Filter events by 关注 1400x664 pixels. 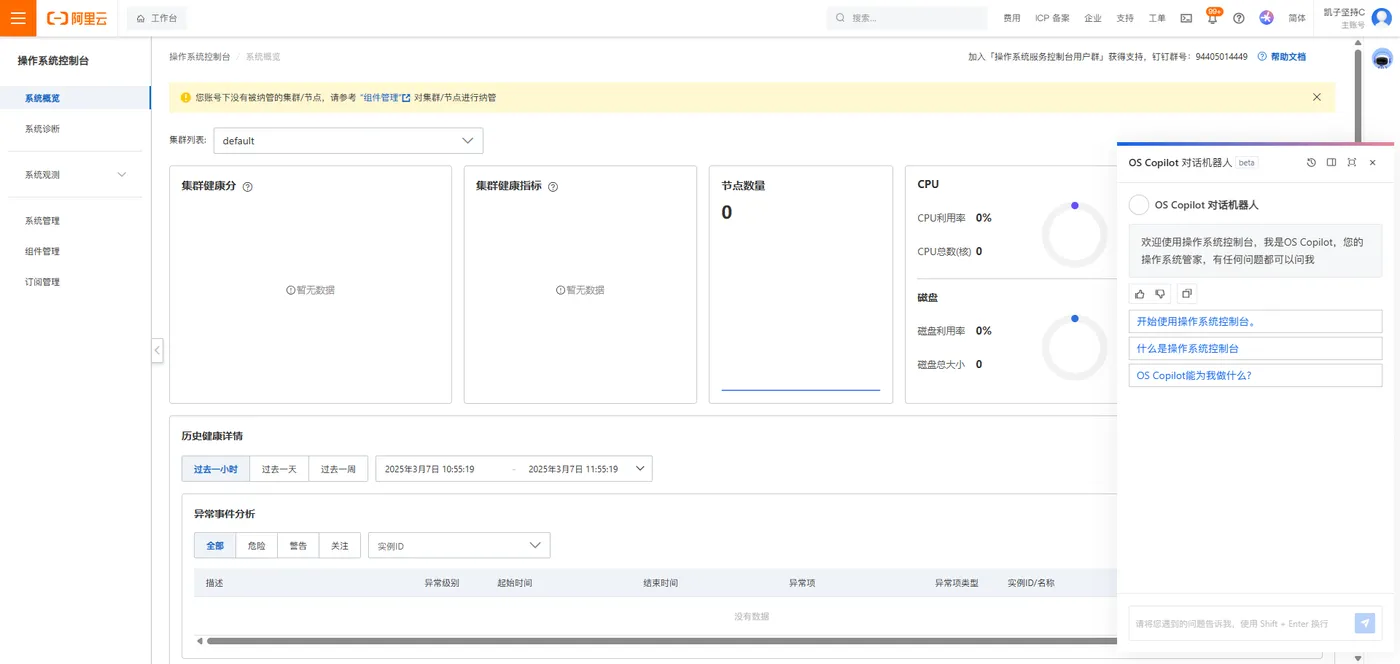(340, 546)
